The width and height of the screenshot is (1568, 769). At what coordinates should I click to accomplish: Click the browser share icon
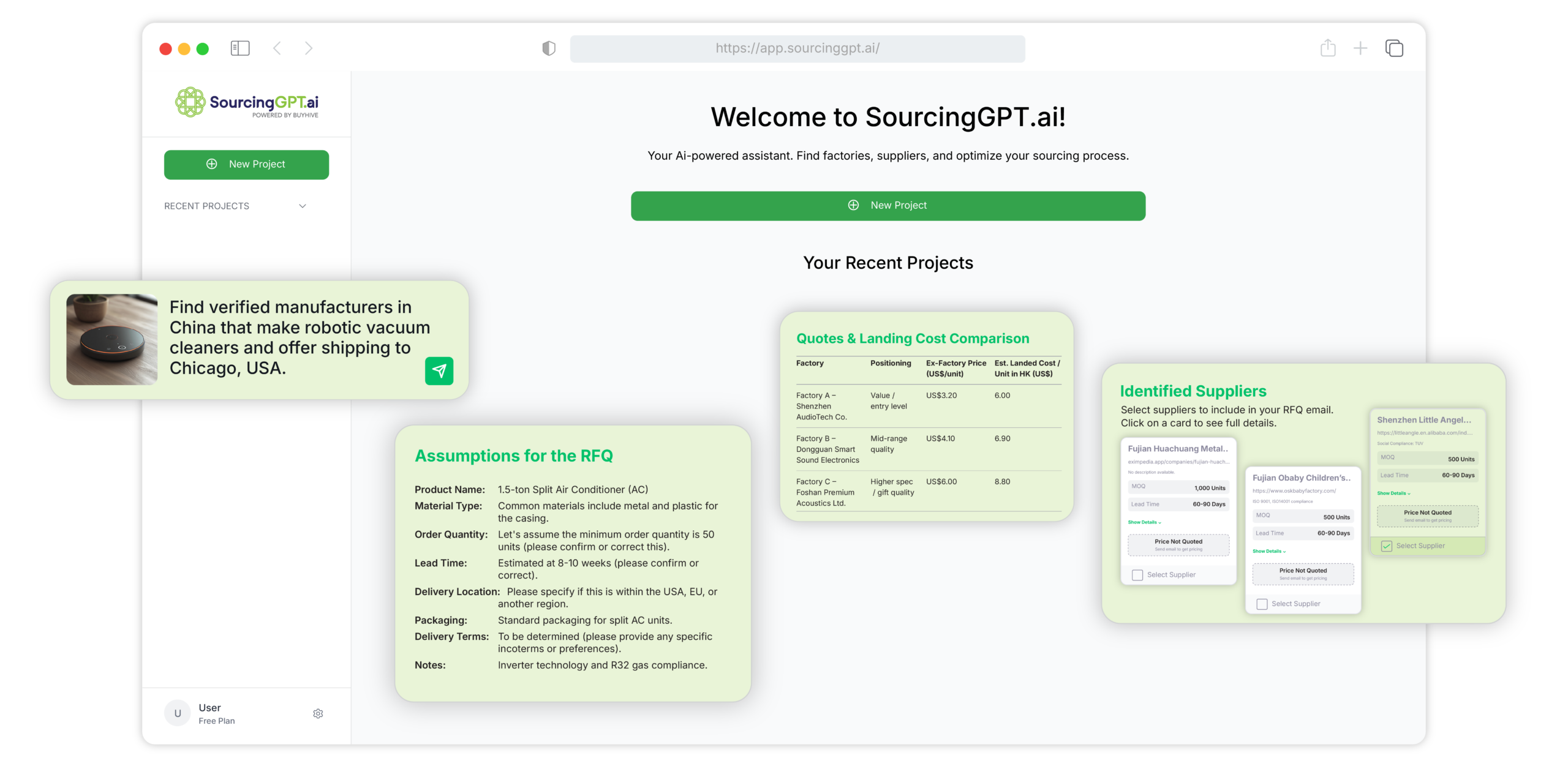[1327, 48]
